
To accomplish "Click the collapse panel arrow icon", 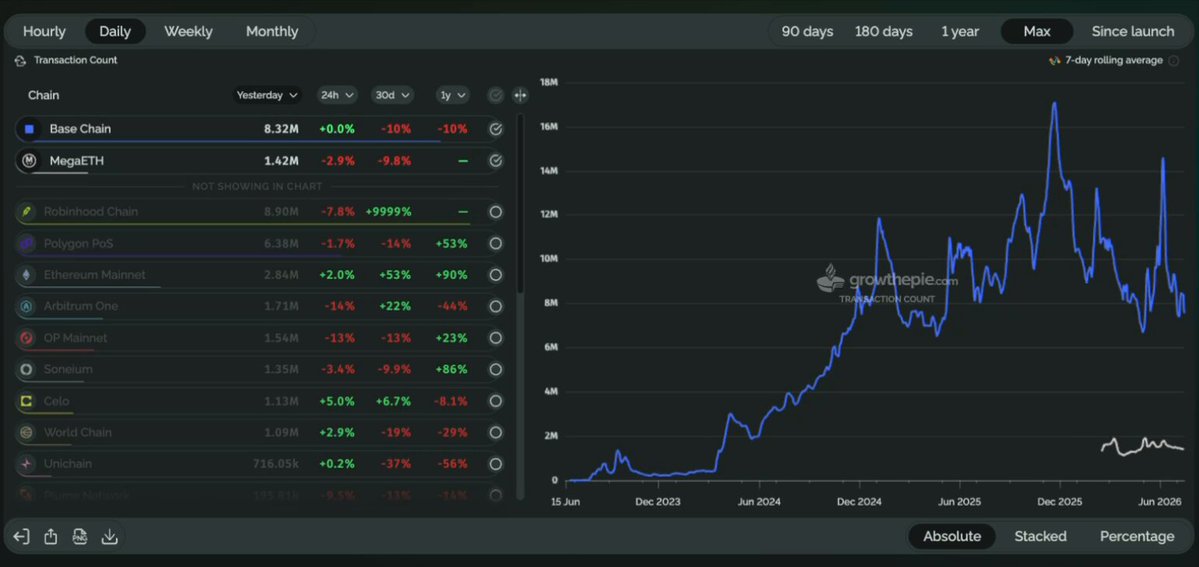I will pyautogui.click(x=21, y=536).
